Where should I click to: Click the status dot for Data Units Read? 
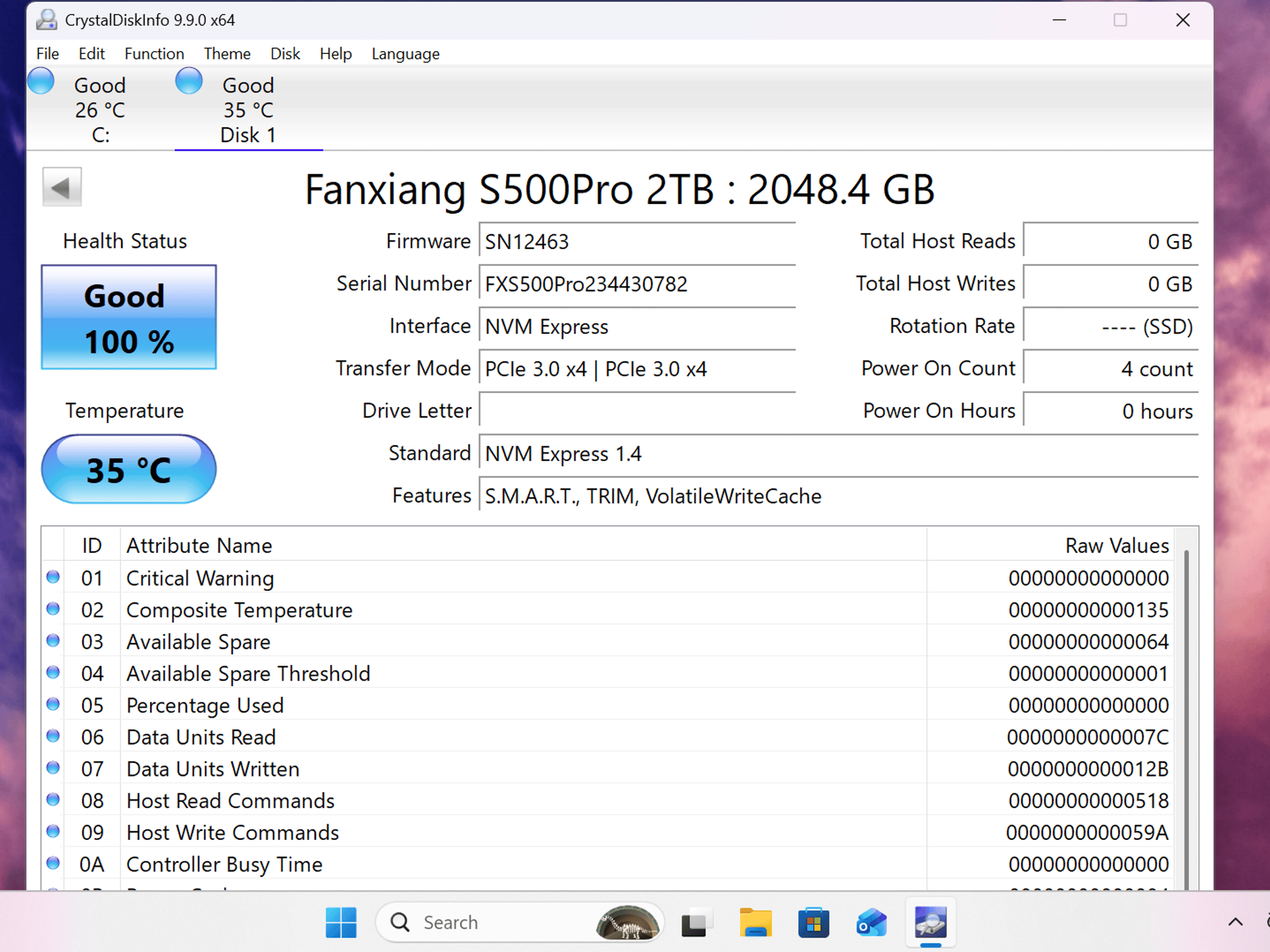point(53,736)
